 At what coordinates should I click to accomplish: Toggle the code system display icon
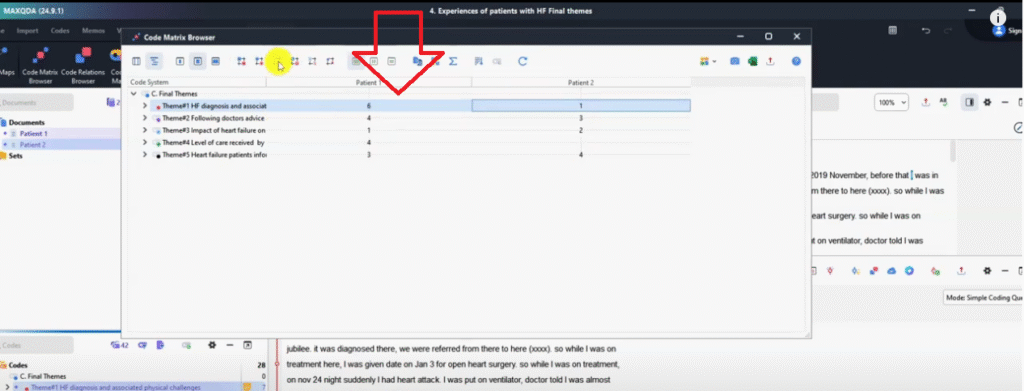pyautogui.click(x=154, y=61)
